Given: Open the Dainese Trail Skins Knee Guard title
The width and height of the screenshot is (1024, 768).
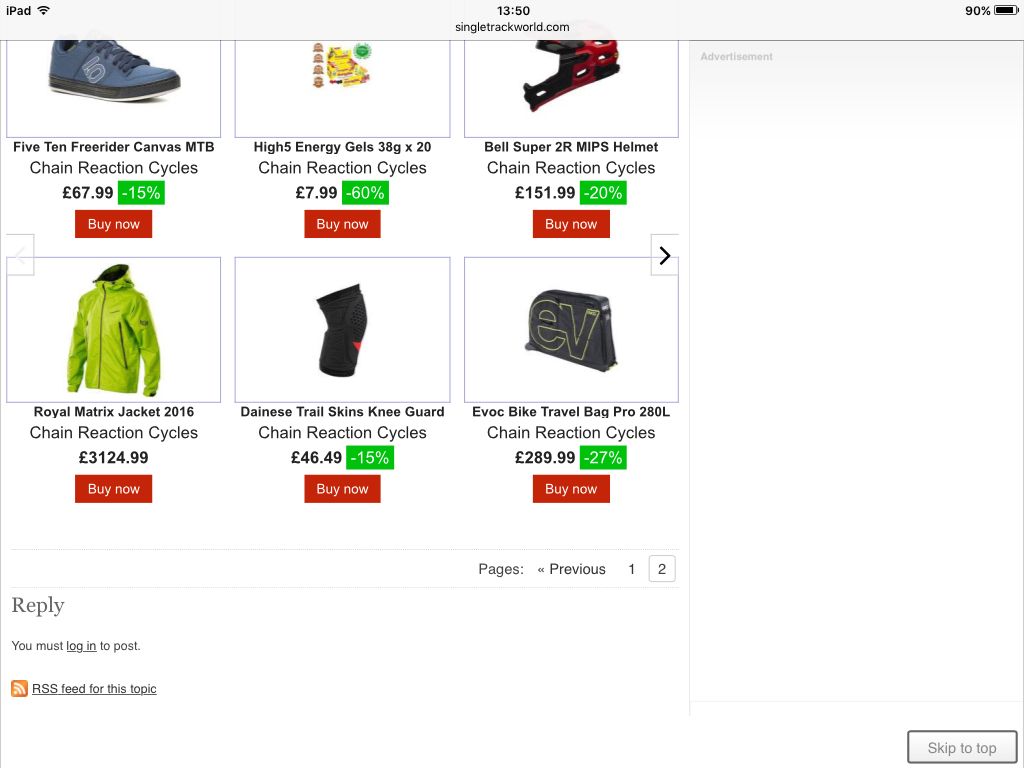Looking at the screenshot, I should click(342, 412).
